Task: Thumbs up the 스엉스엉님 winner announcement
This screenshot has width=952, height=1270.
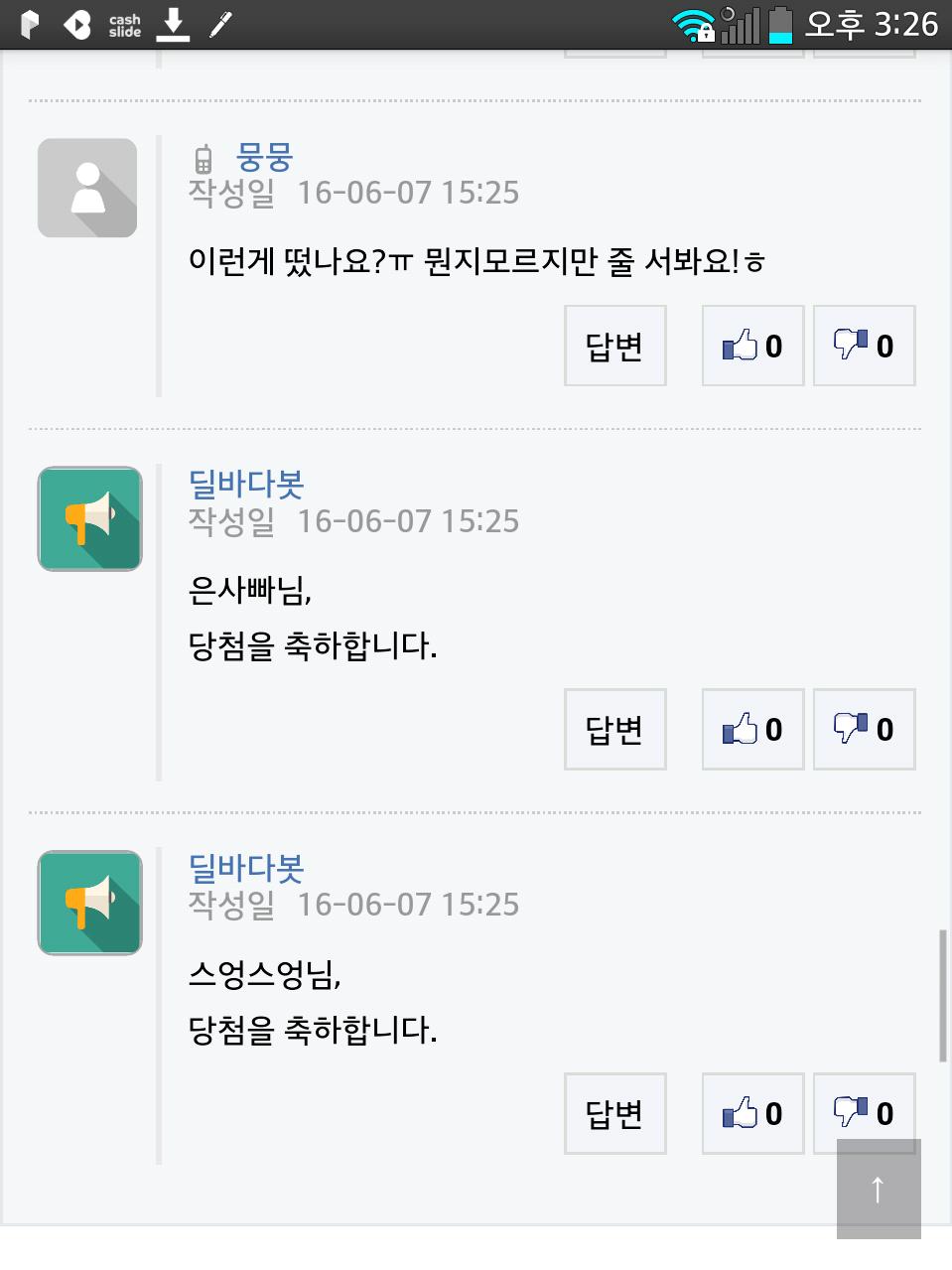Action: click(x=752, y=1113)
